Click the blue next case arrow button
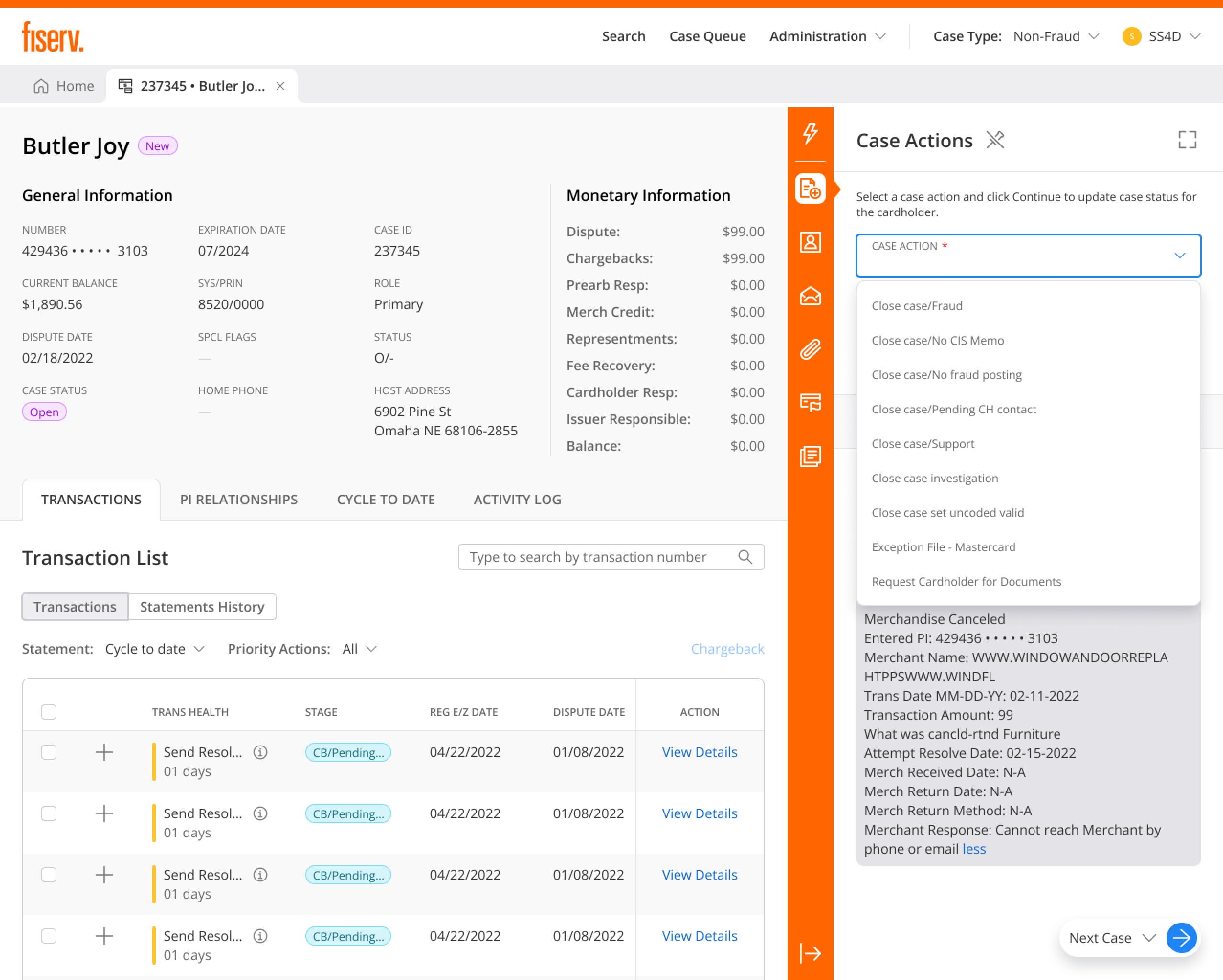Viewport: 1223px width, 980px height. coord(1181,937)
